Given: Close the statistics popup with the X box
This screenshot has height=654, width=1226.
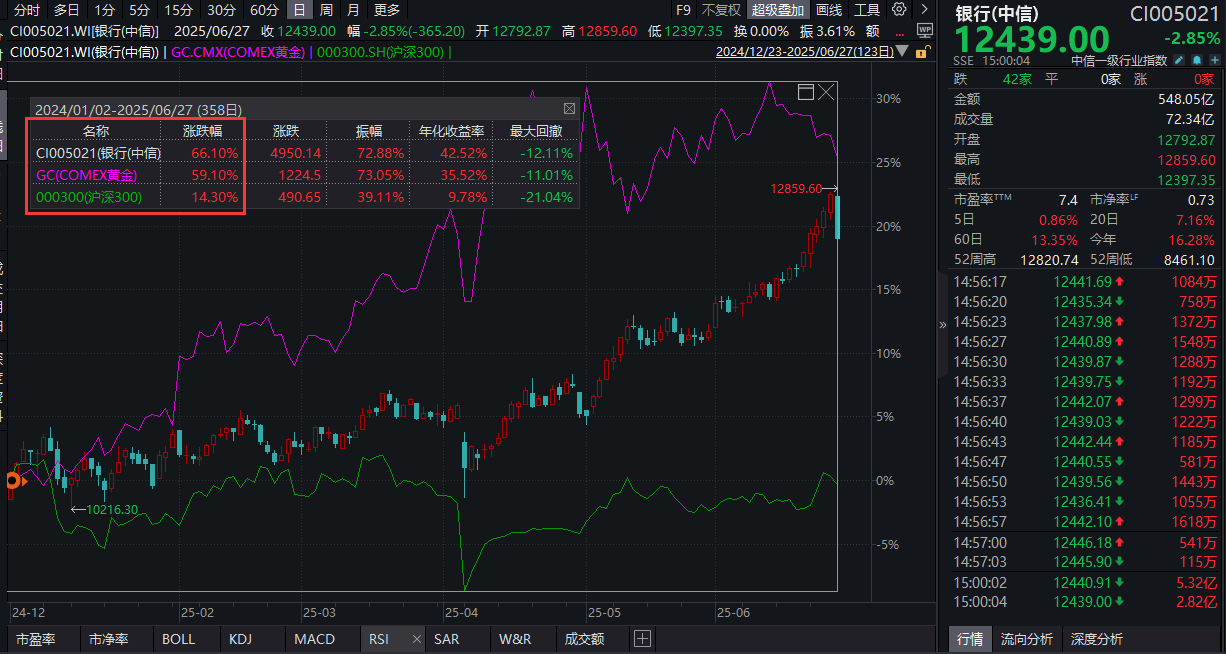Looking at the screenshot, I should click(x=569, y=109).
